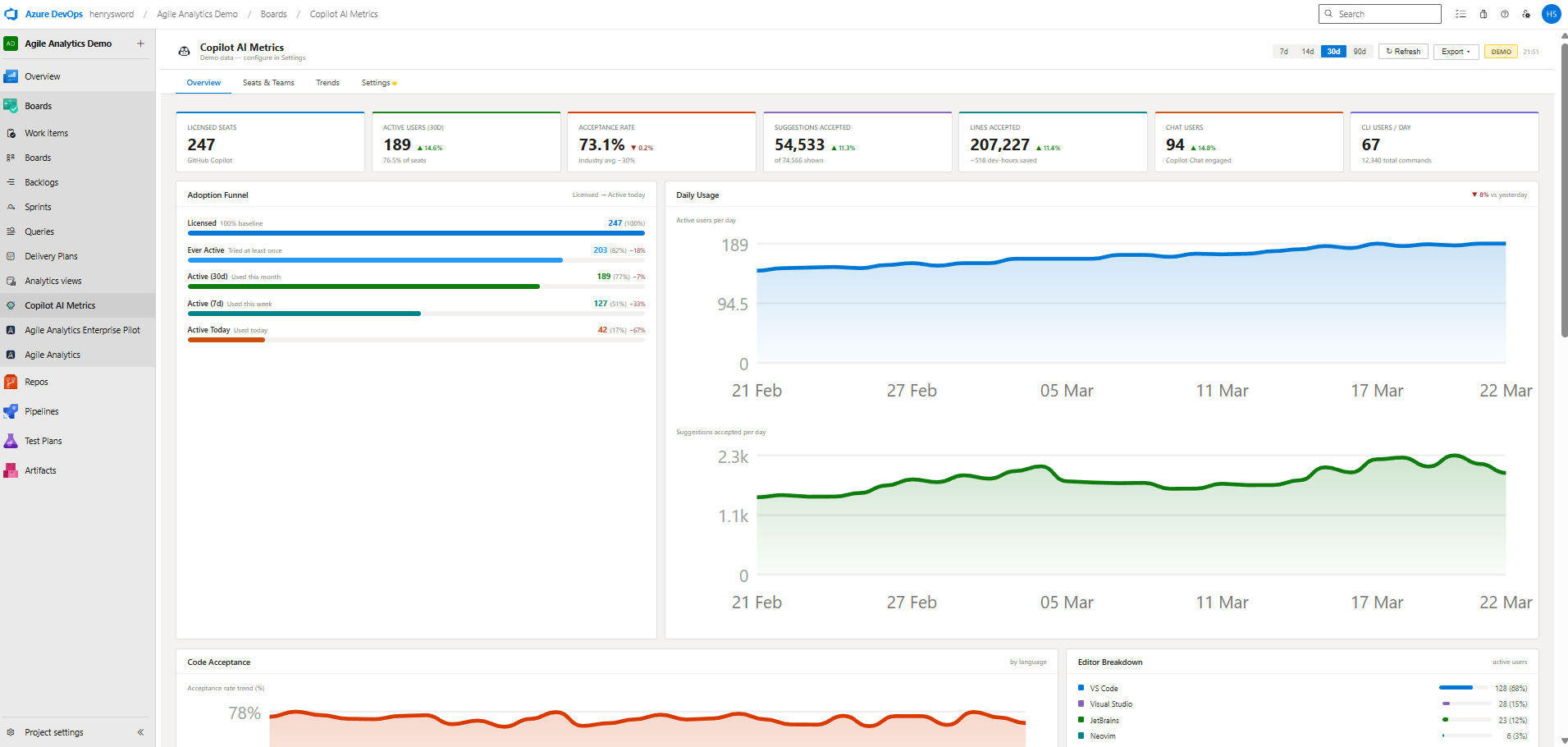Image resolution: width=1568 pixels, height=747 pixels.
Task: Expand the Azure DevOps breadcrumb for Agile Analytics Demo
Action: point(196,14)
